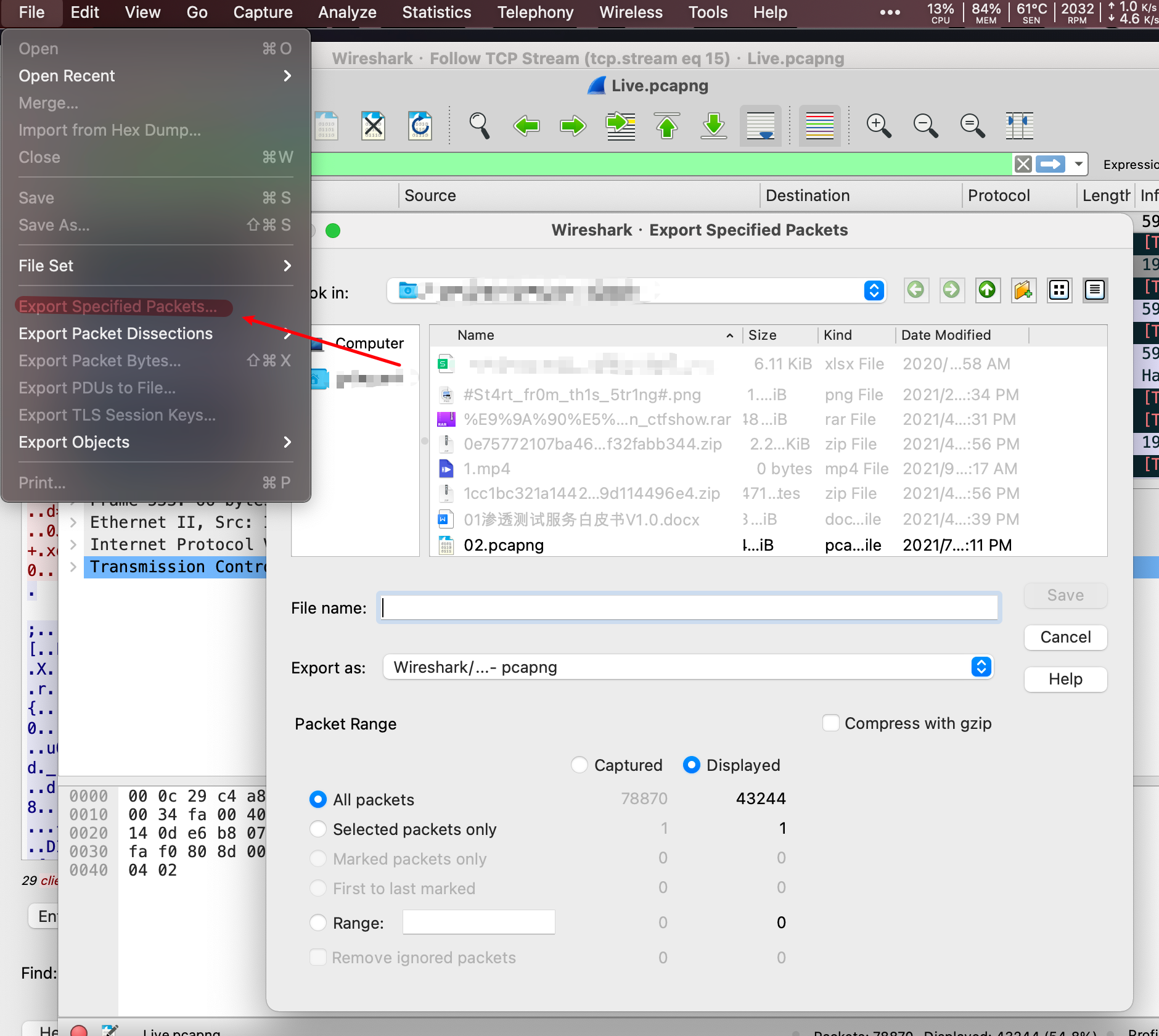Open the Edit menu
Screen dimensions: 1159x1036
tap(84, 12)
